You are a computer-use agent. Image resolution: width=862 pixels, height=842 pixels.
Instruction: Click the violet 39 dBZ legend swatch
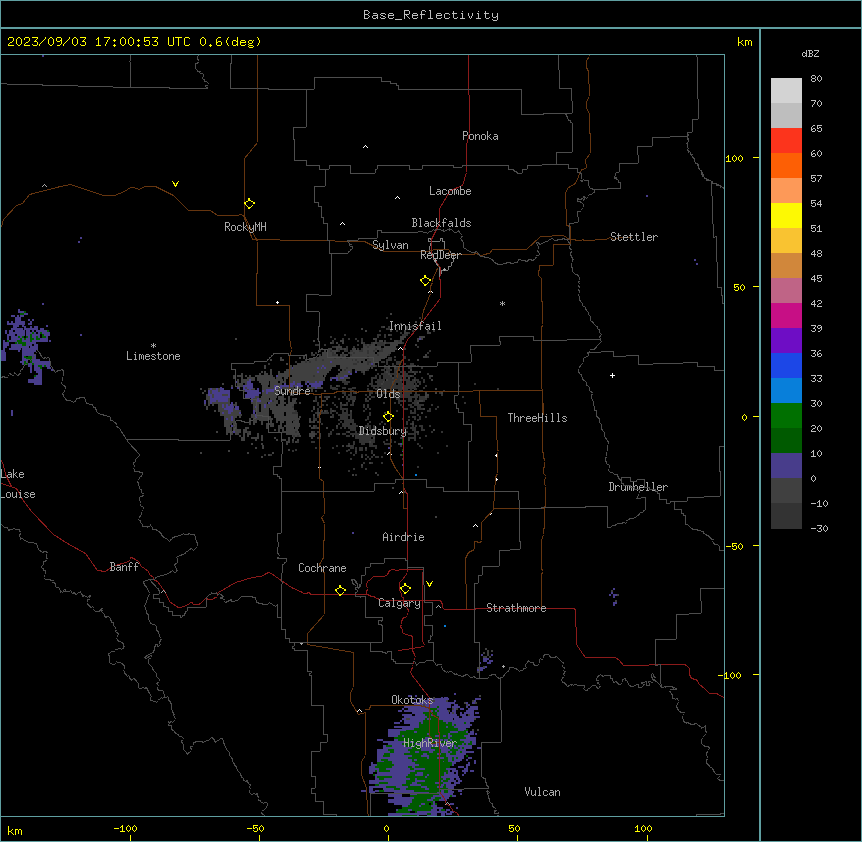coord(786,341)
